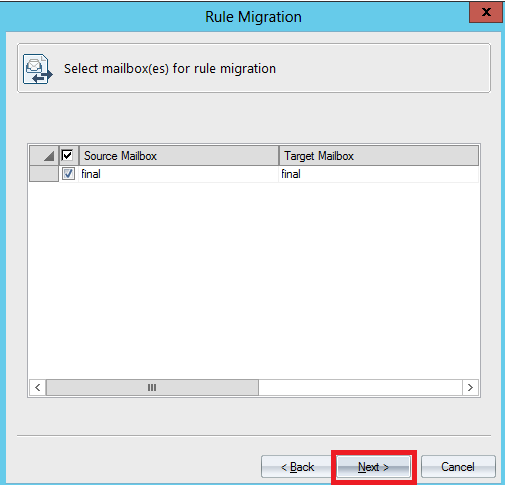
Task: Click the row selector for 'final'
Action: pos(44,174)
